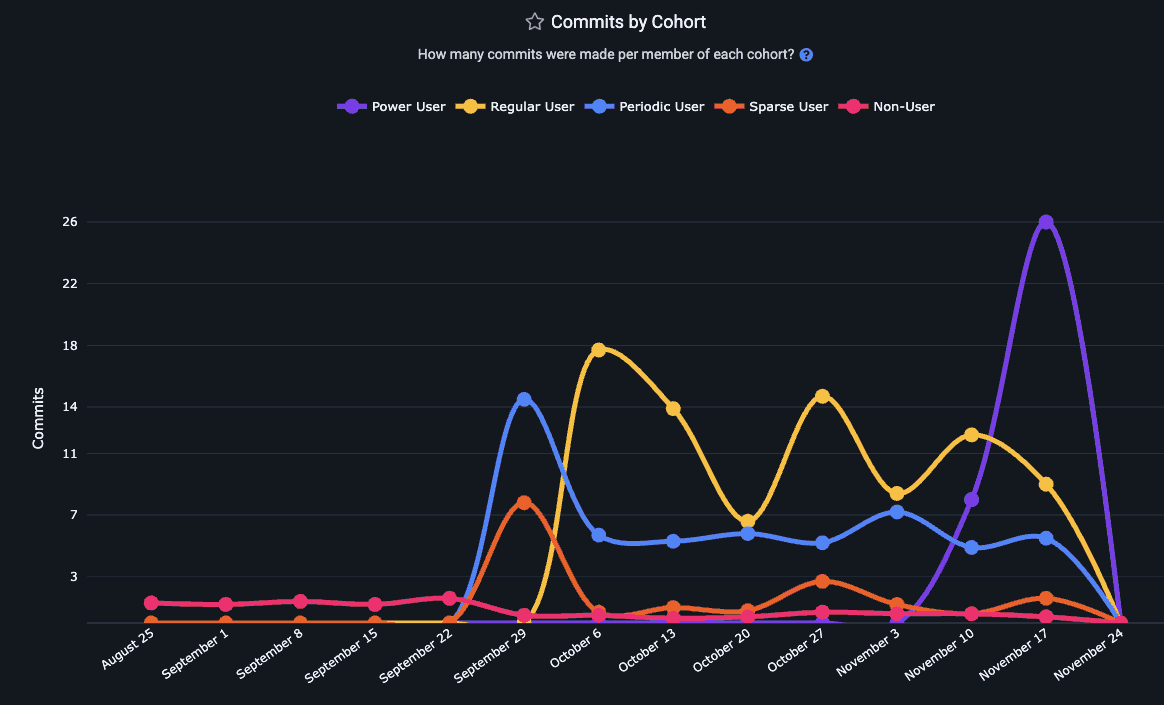This screenshot has width=1164, height=705.
Task: Click Periodic User point on November 3
Action: [897, 512]
